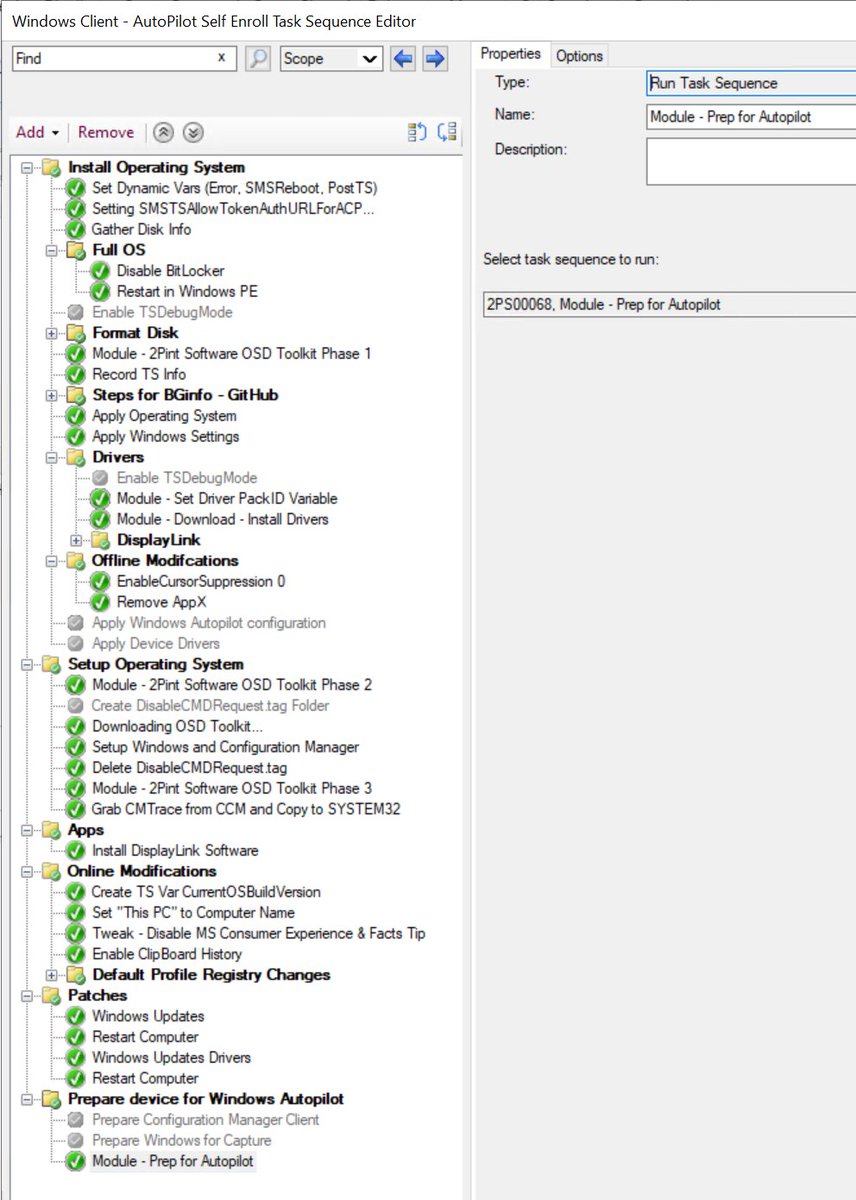Select Module - Prep for Autopilot step
The image size is (856, 1200).
coord(173,1161)
